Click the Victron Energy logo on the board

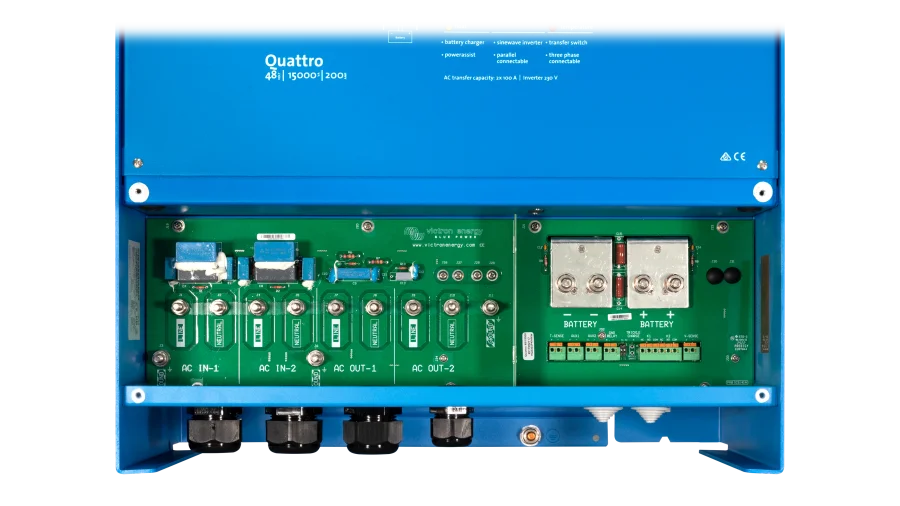(443, 232)
